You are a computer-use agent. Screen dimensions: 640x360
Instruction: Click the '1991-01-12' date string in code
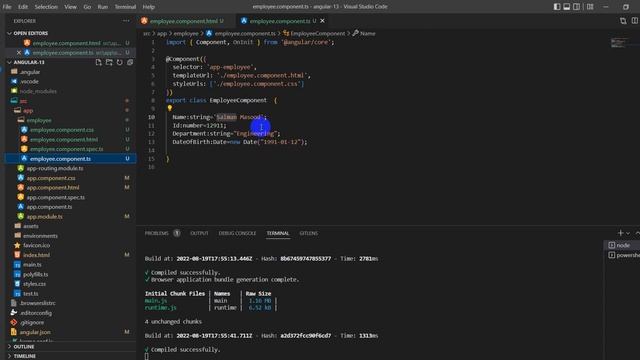click(281, 142)
